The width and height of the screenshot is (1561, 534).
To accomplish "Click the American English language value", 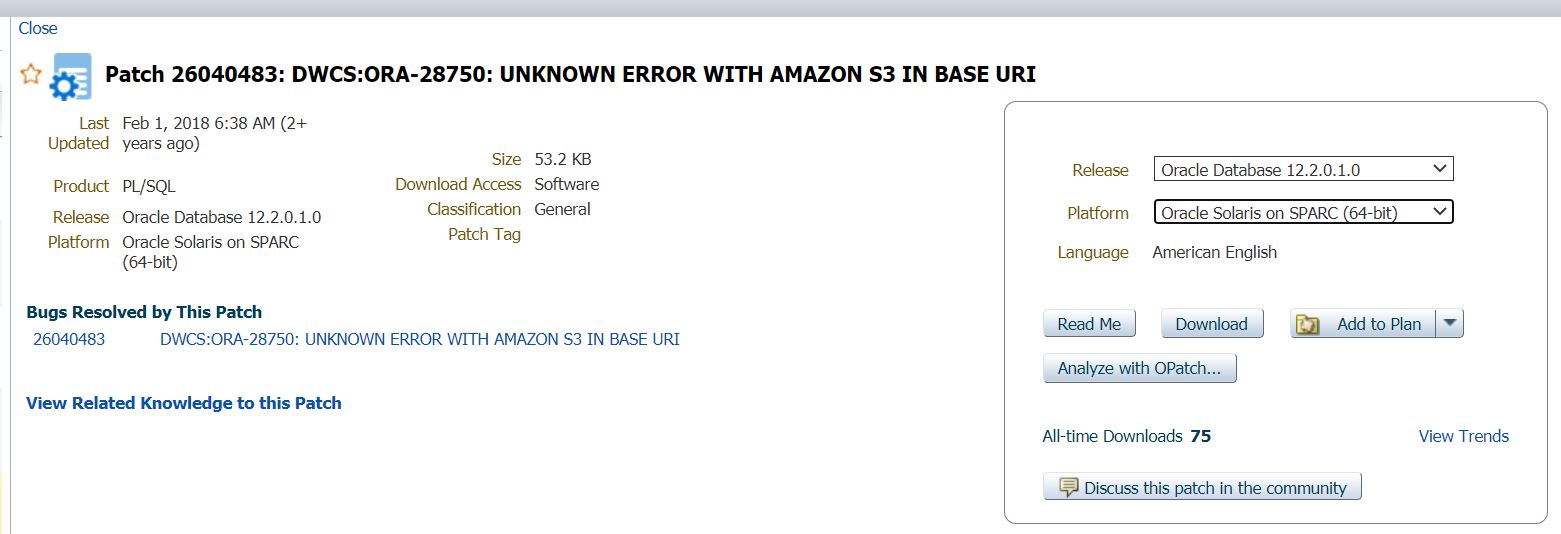I will pyautogui.click(x=1214, y=252).
